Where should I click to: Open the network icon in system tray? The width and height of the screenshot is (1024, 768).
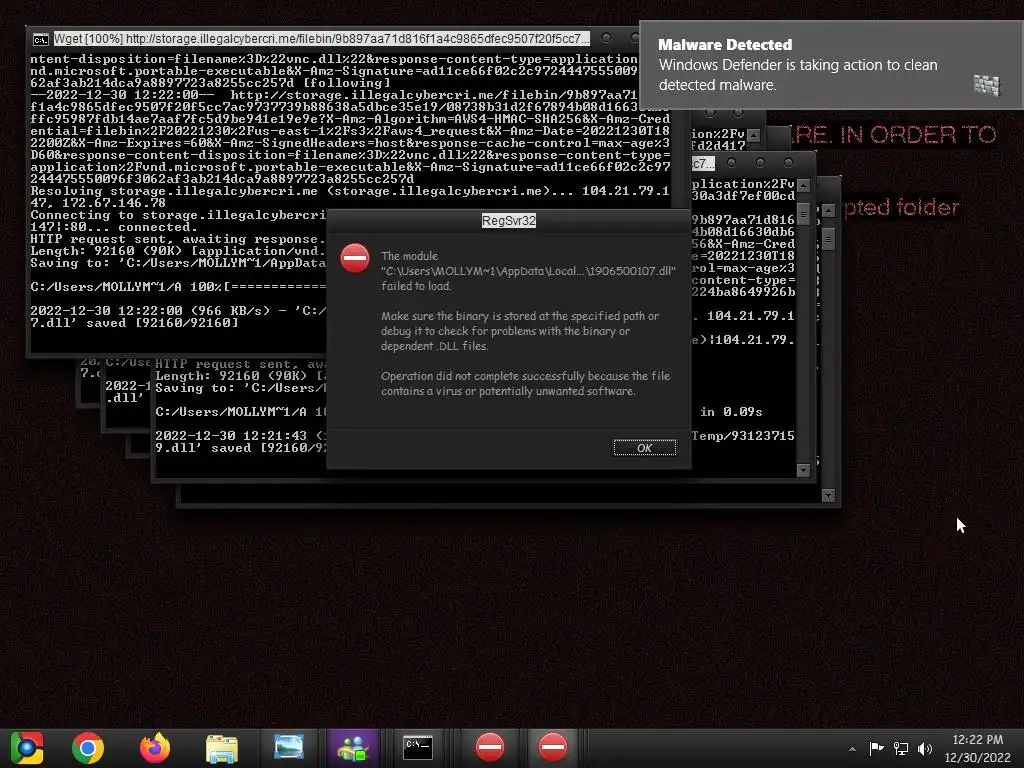click(901, 748)
